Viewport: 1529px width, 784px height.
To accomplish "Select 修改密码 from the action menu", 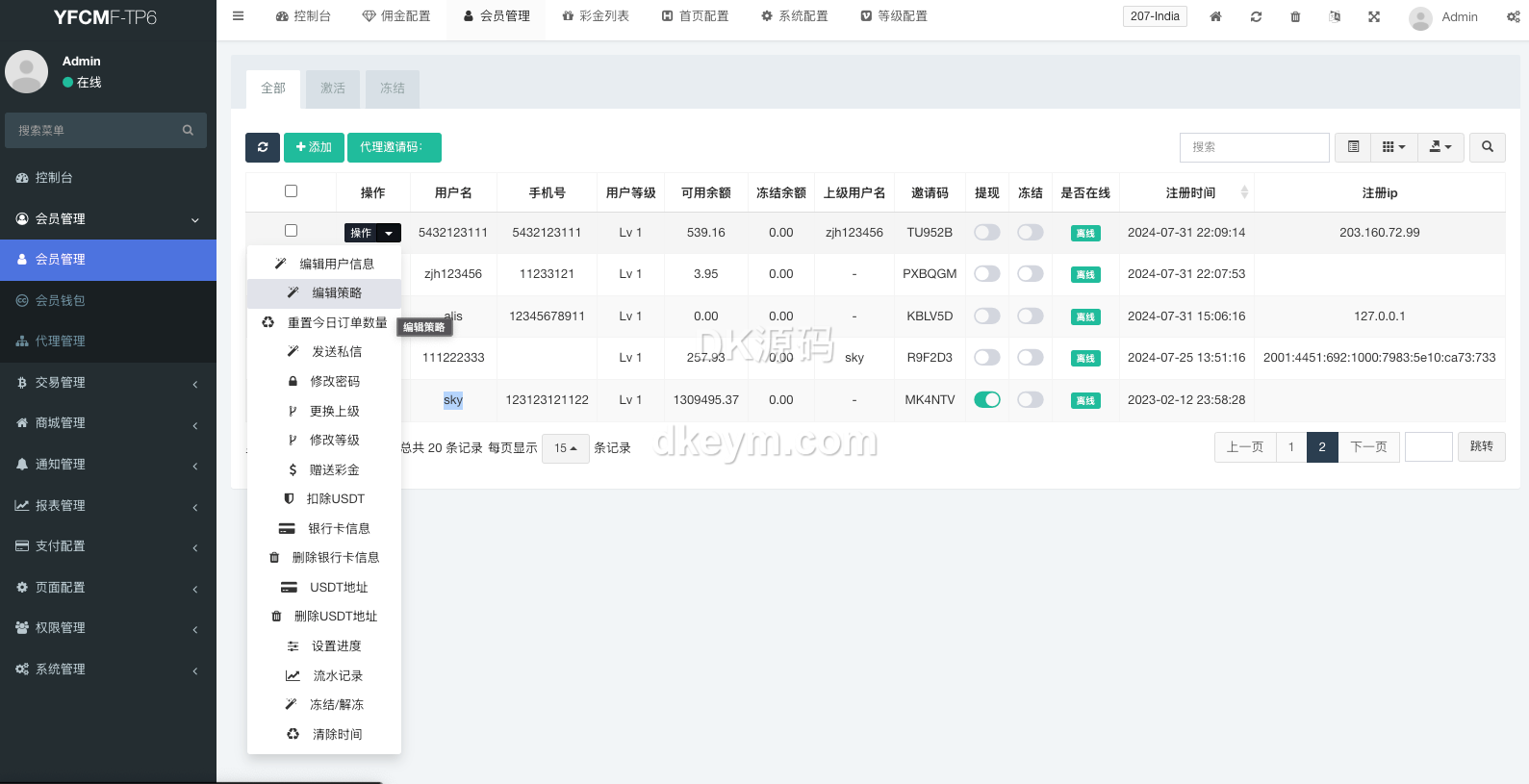I will click(334, 382).
